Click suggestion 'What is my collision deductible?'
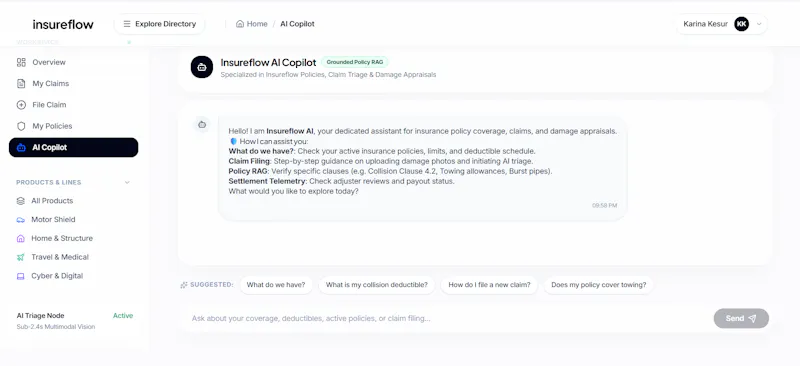800x366 pixels. tap(377, 285)
